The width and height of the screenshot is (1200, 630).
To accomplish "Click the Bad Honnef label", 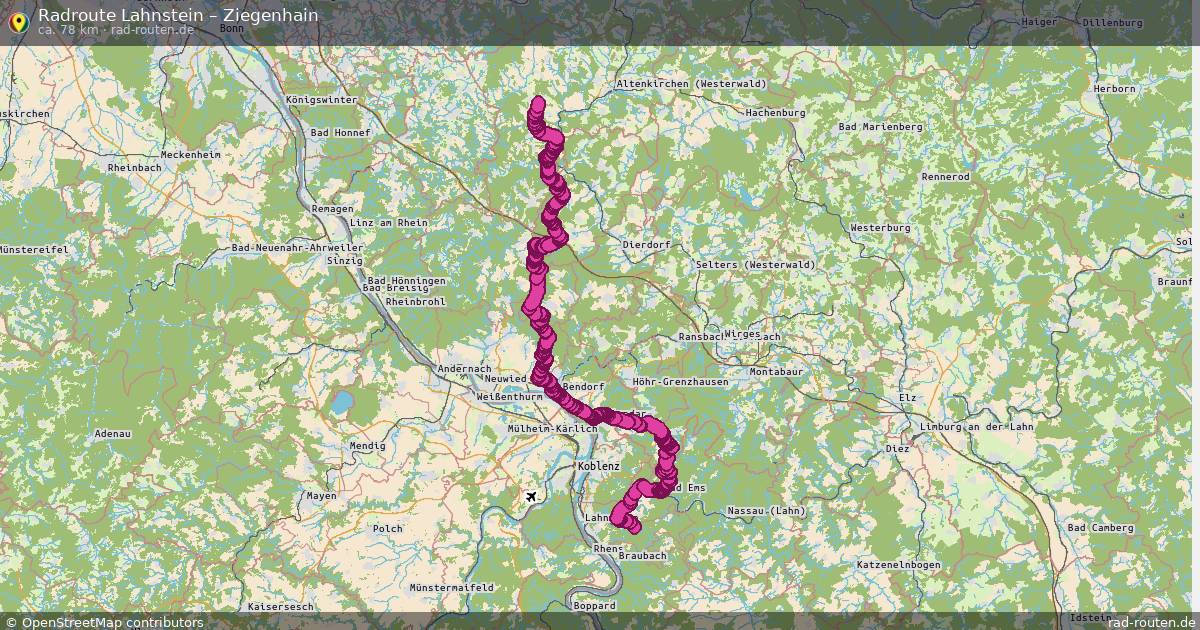I will (x=341, y=133).
